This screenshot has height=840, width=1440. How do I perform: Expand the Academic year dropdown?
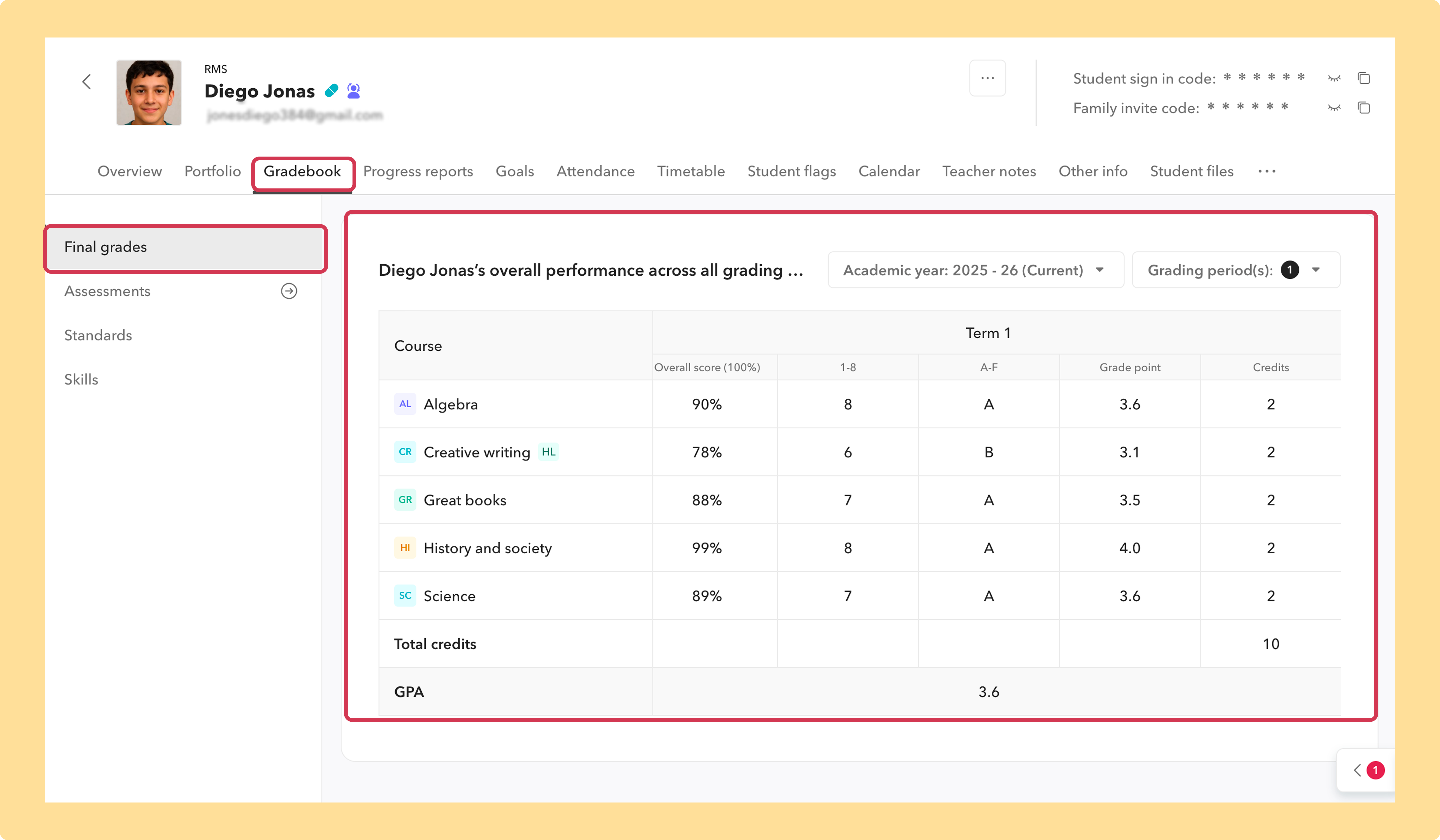pyautogui.click(x=975, y=270)
